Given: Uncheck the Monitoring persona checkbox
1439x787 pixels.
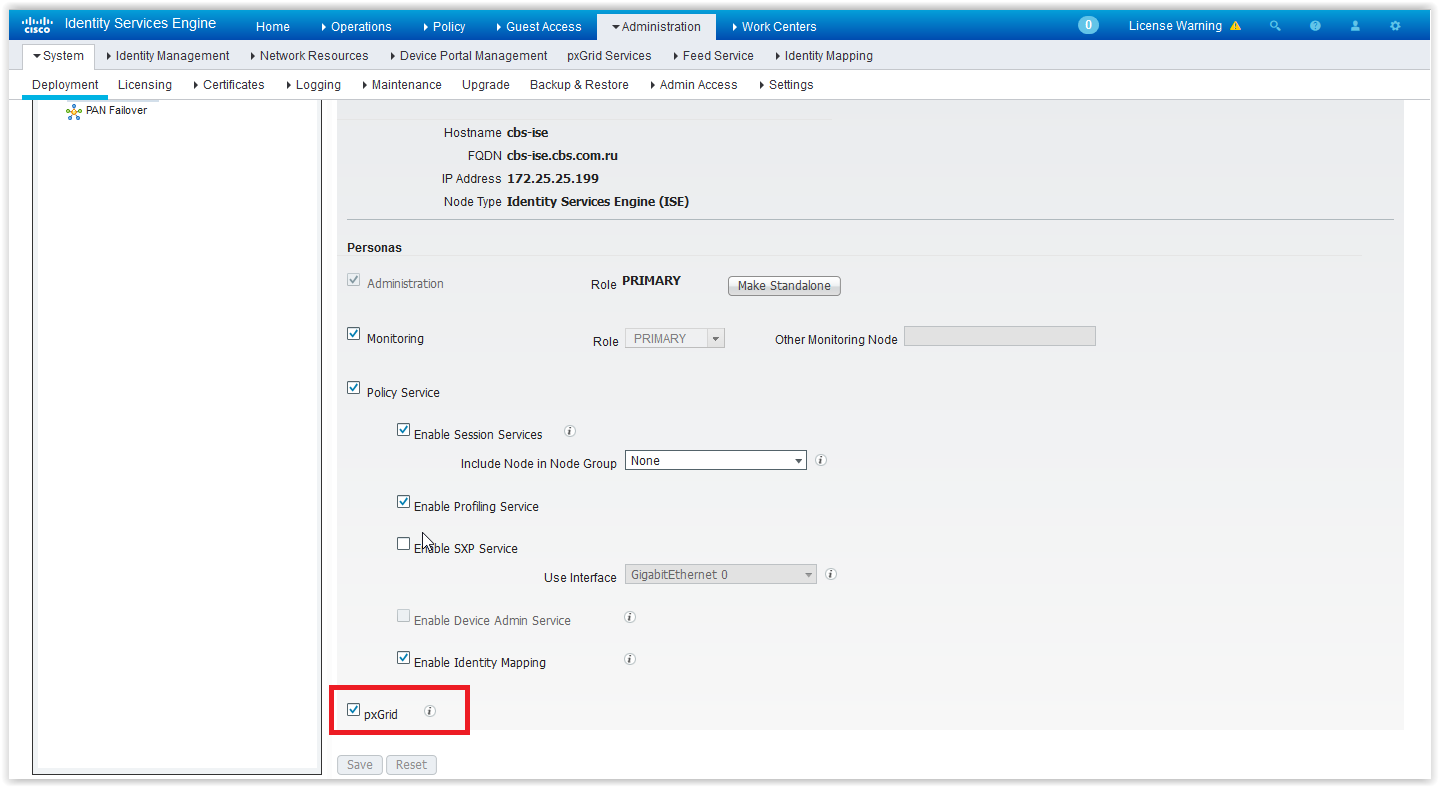Looking at the screenshot, I should coord(353,334).
